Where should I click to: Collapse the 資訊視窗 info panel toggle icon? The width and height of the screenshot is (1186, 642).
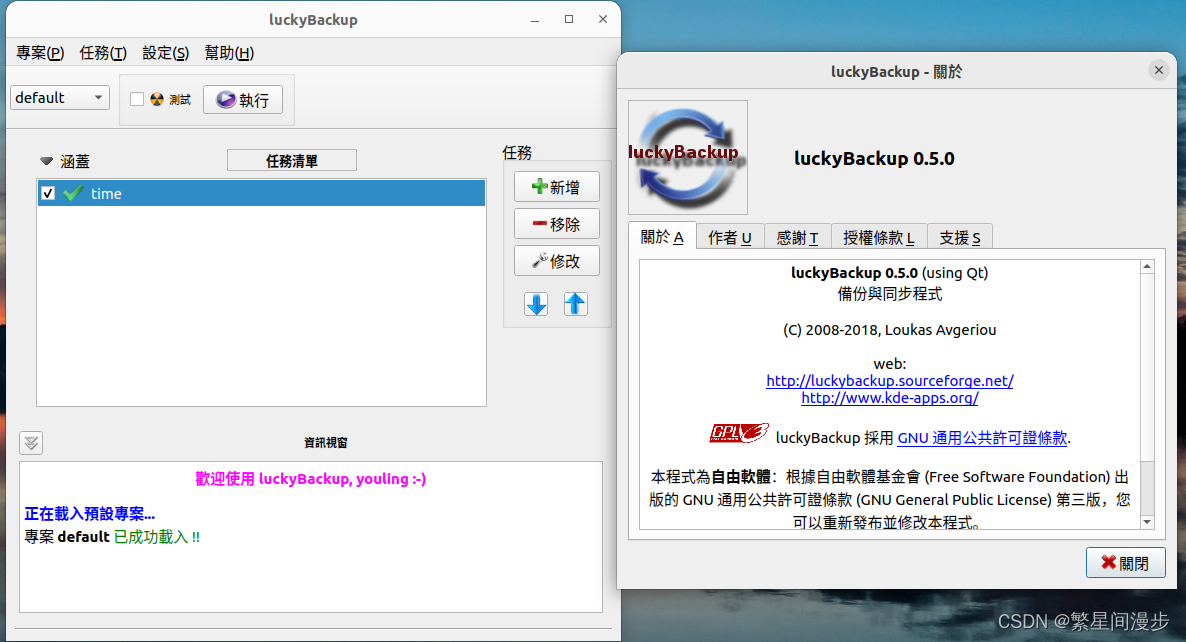31,442
